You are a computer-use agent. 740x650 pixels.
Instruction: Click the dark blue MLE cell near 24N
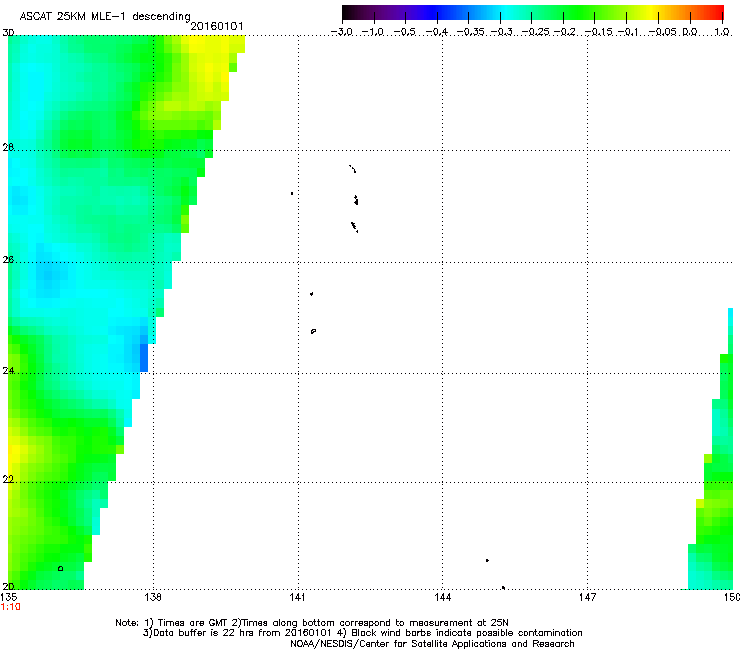(x=144, y=358)
